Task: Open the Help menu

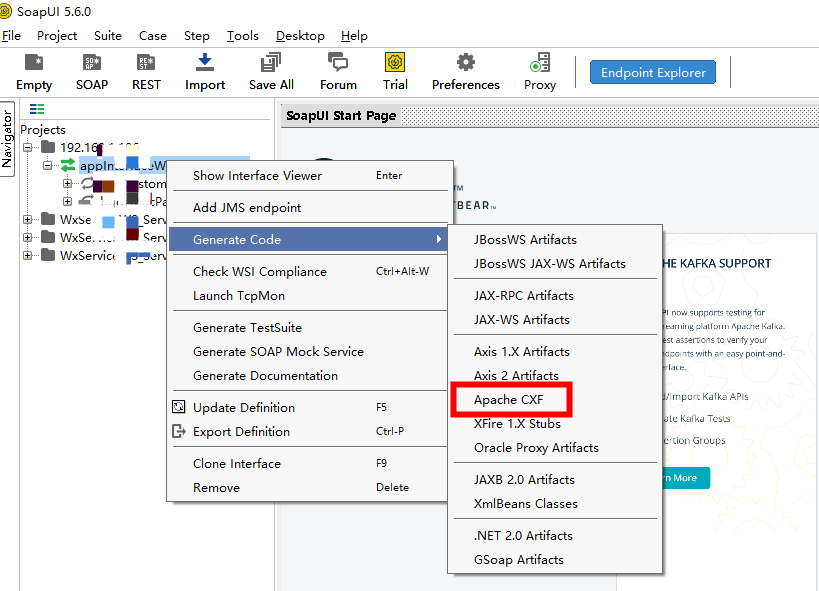Action: (354, 36)
